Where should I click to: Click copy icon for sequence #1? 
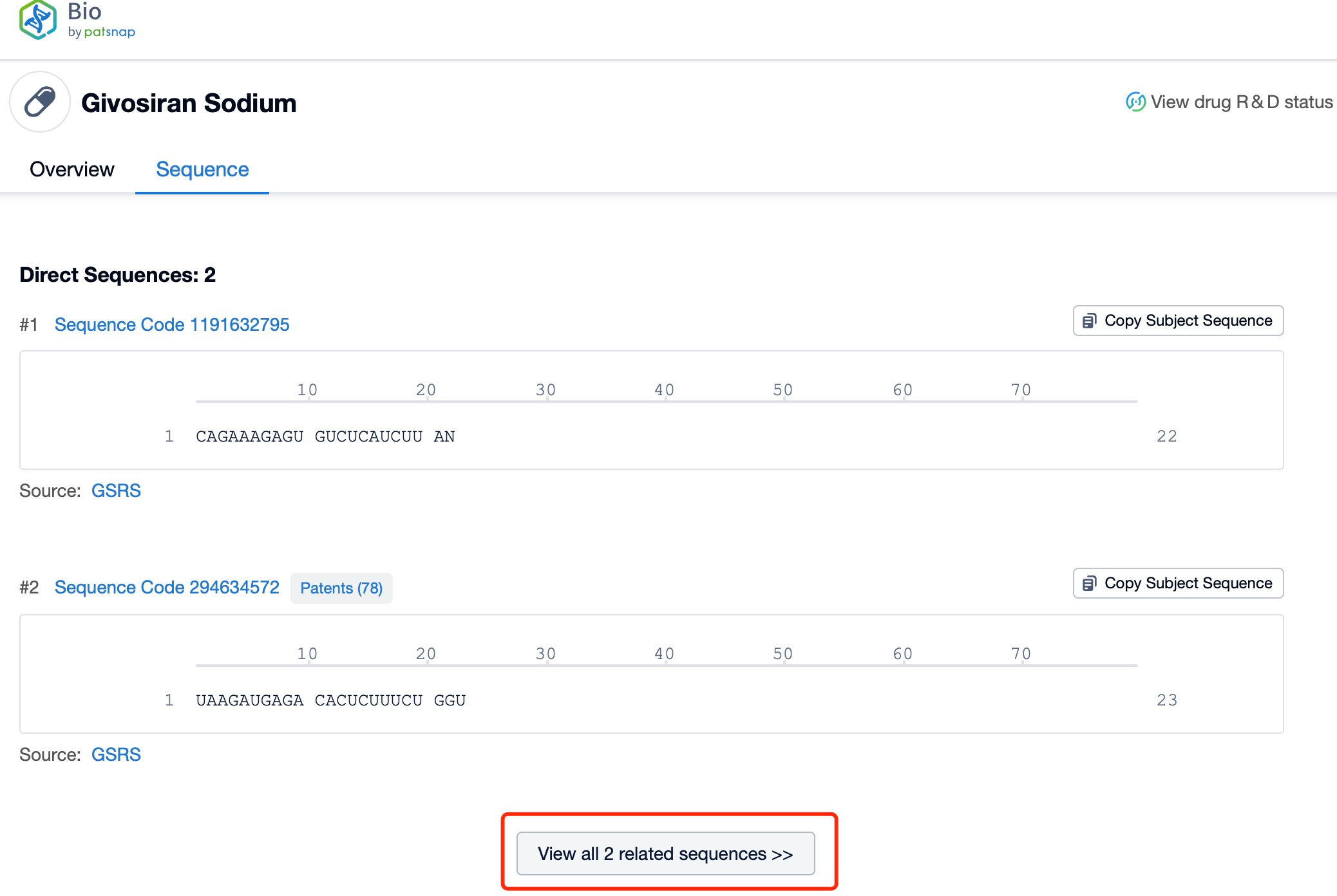click(1089, 321)
